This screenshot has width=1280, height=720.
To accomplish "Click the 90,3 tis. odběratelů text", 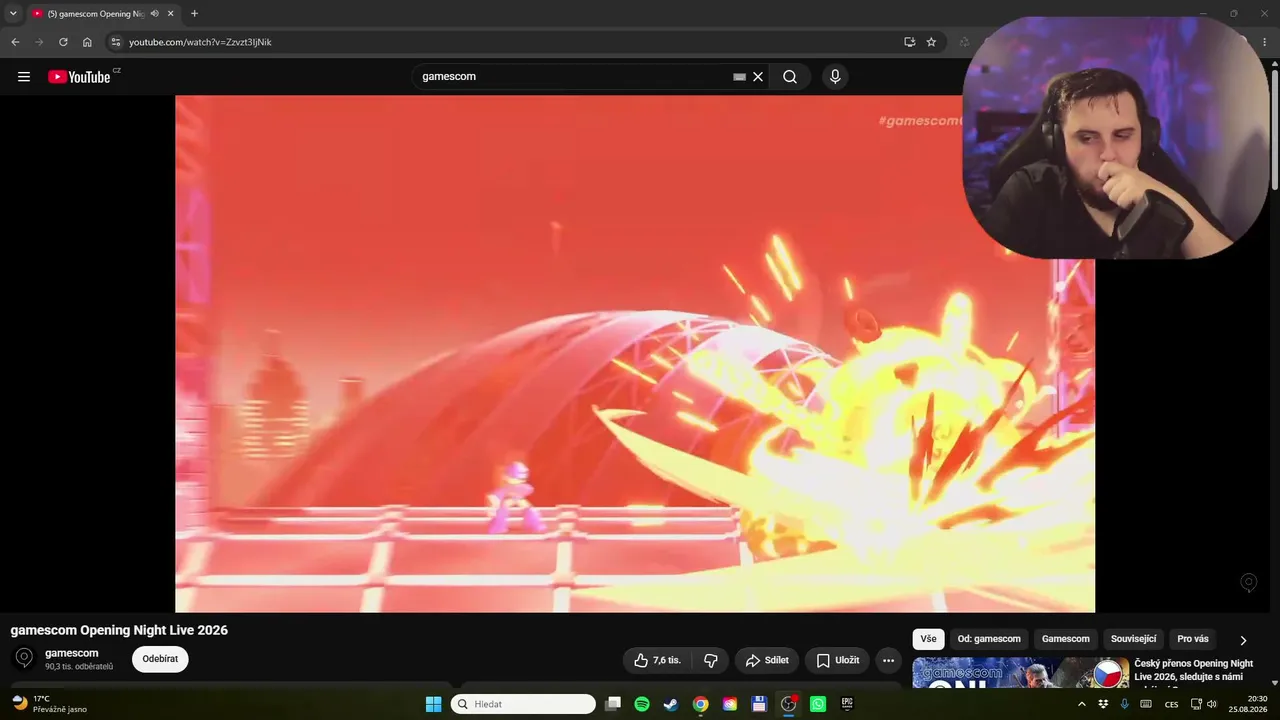I will 79,667.
